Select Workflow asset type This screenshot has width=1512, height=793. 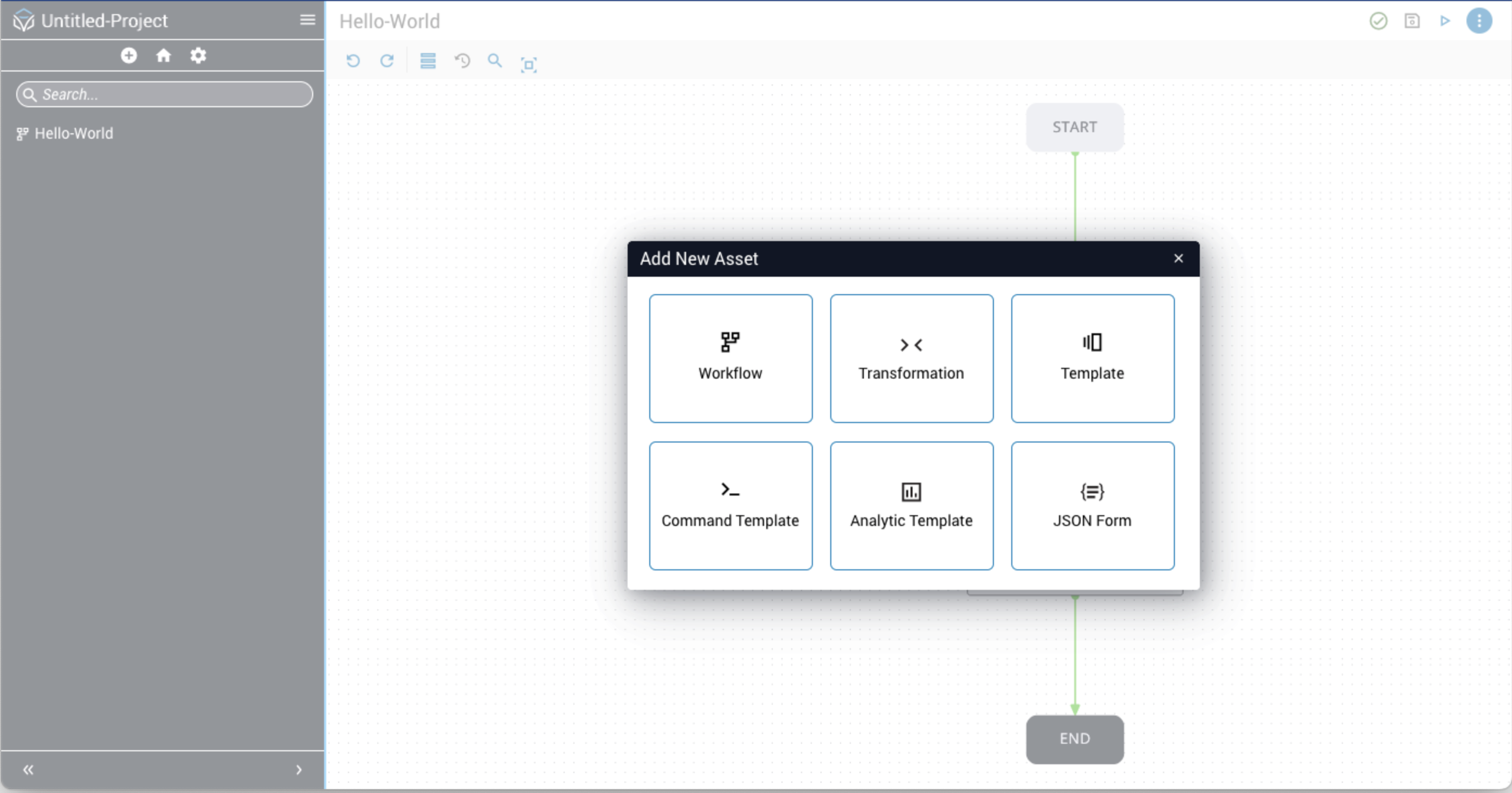(x=730, y=359)
